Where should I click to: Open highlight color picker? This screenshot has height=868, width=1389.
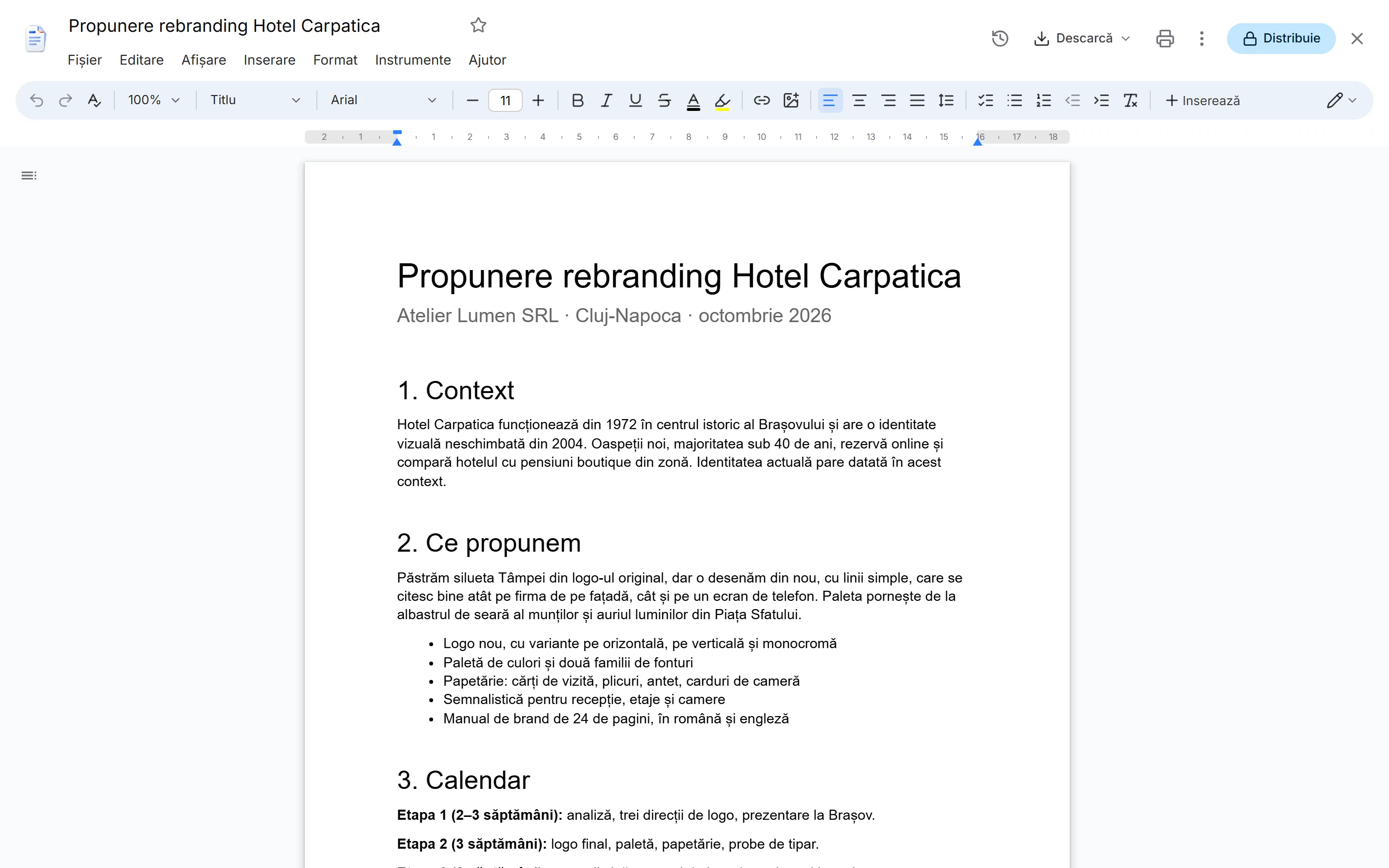click(x=722, y=101)
